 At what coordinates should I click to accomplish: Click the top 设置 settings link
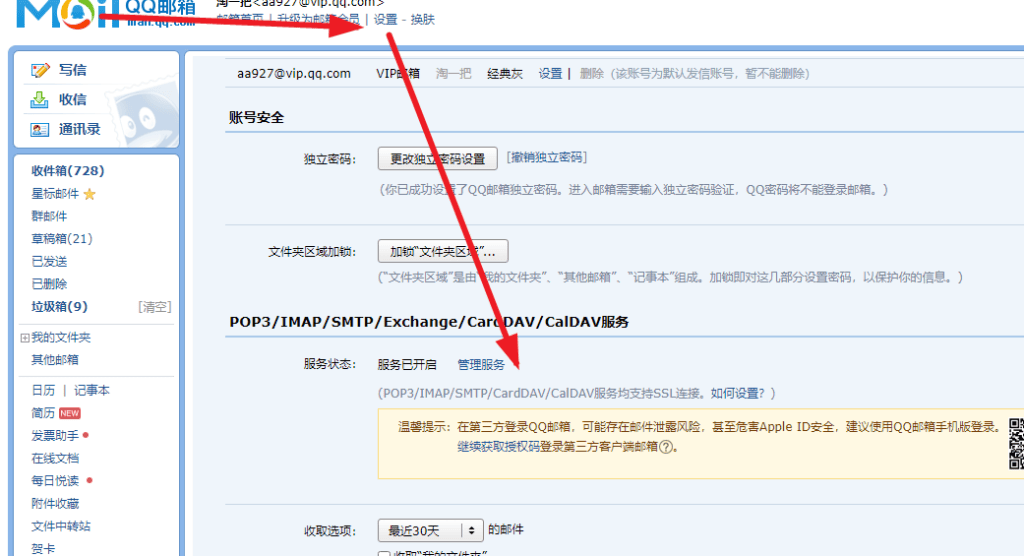(x=385, y=20)
